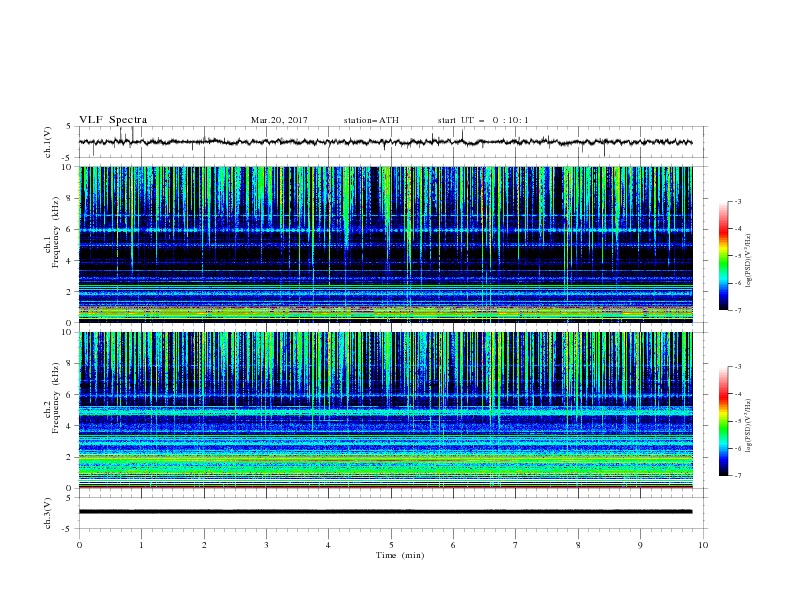Click the "-3" tick on ch.1 color bar
Image resolution: width=792 pixels, height=612 pixels.
[737, 201]
